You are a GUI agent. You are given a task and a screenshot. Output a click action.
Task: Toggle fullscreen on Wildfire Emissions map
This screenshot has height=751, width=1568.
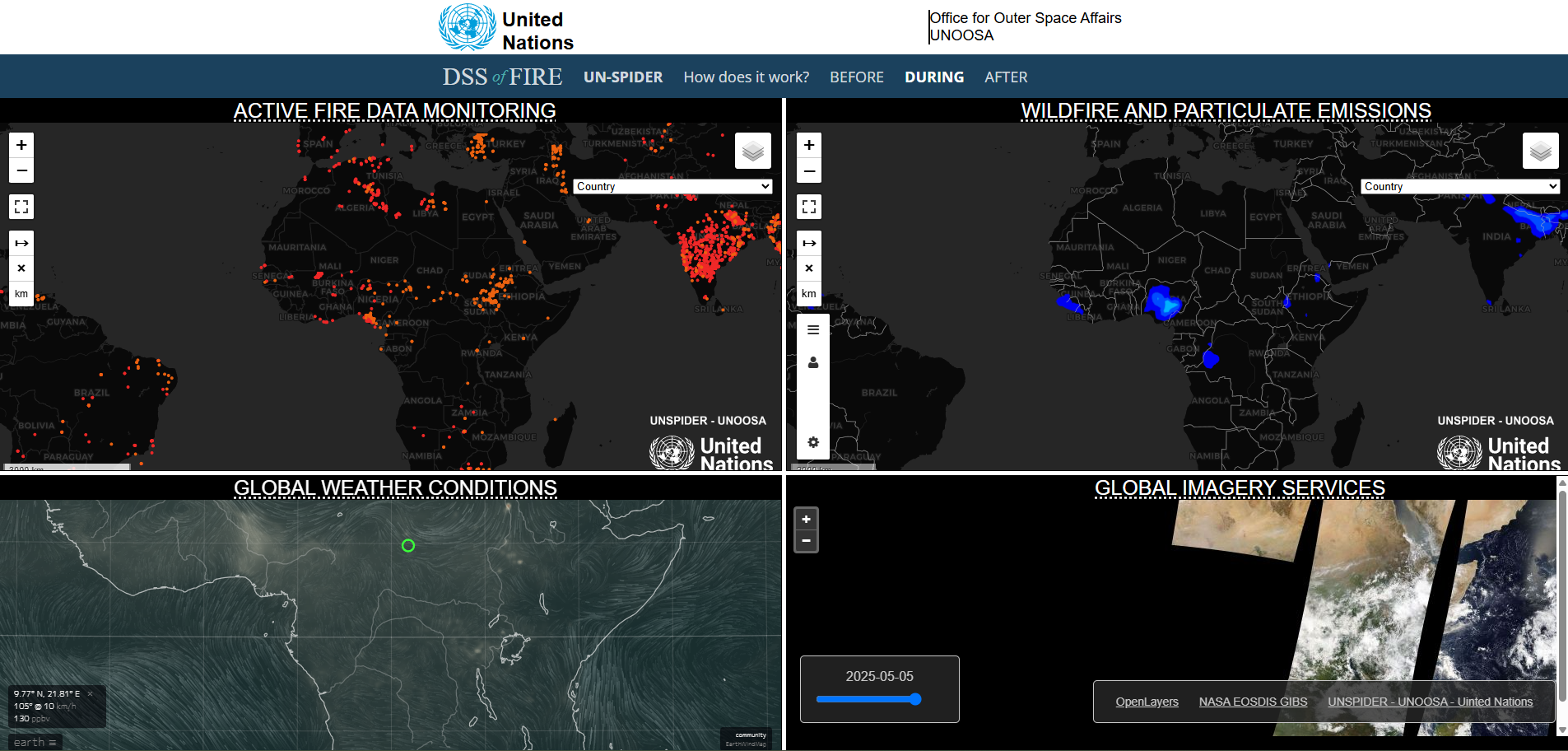[809, 207]
